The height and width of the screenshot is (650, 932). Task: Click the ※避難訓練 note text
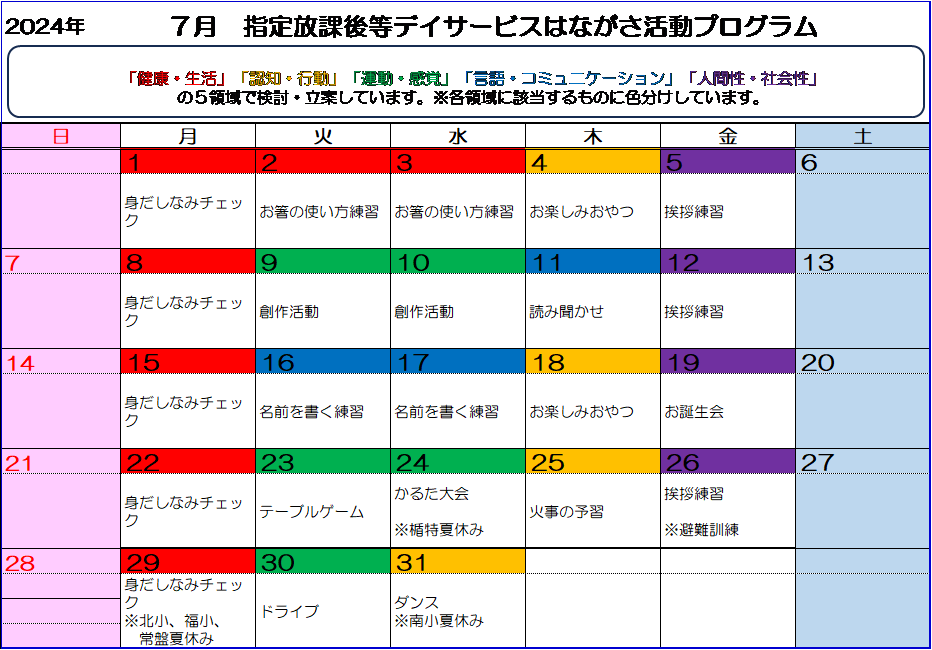tap(701, 530)
